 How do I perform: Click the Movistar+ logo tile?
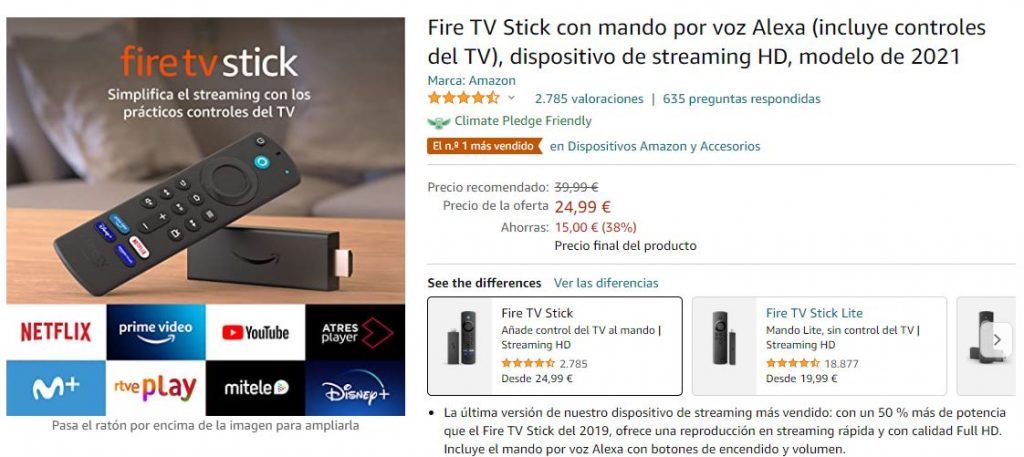tap(56, 388)
